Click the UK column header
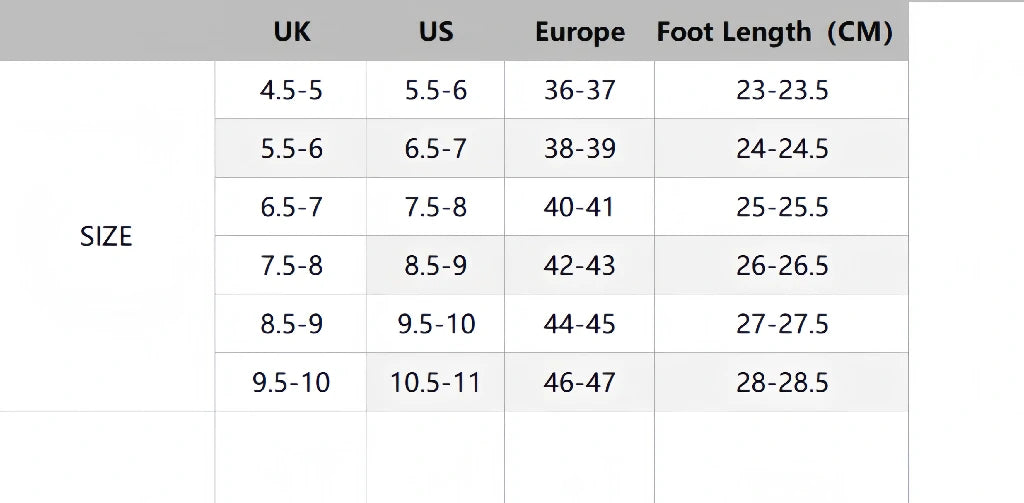The width and height of the screenshot is (1024, 503). (291, 32)
